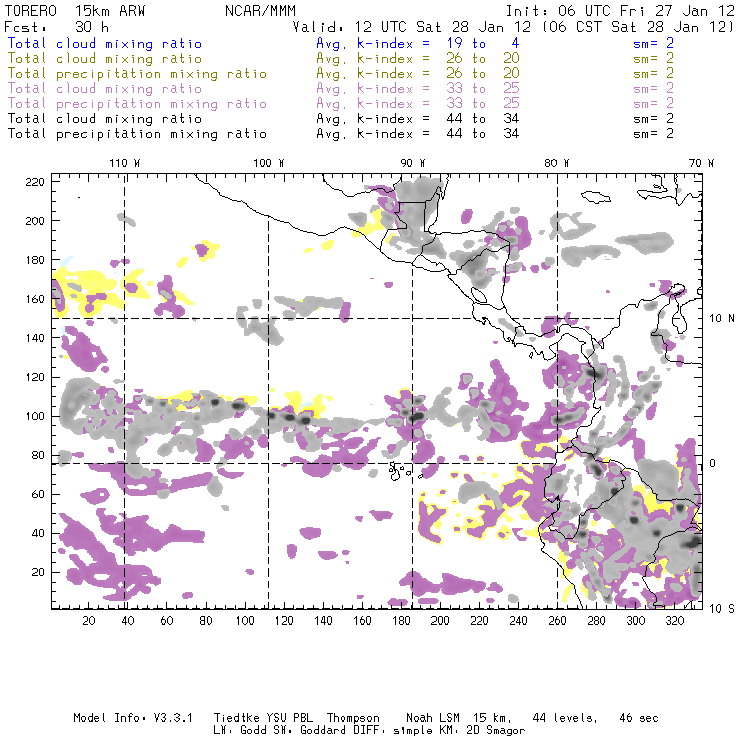Click the 'NCAR/MMM' header label

(260, 11)
